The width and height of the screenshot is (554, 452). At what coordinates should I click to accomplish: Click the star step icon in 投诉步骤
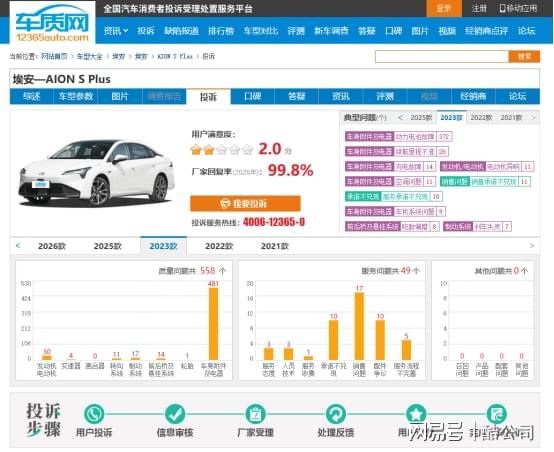(x=416, y=414)
